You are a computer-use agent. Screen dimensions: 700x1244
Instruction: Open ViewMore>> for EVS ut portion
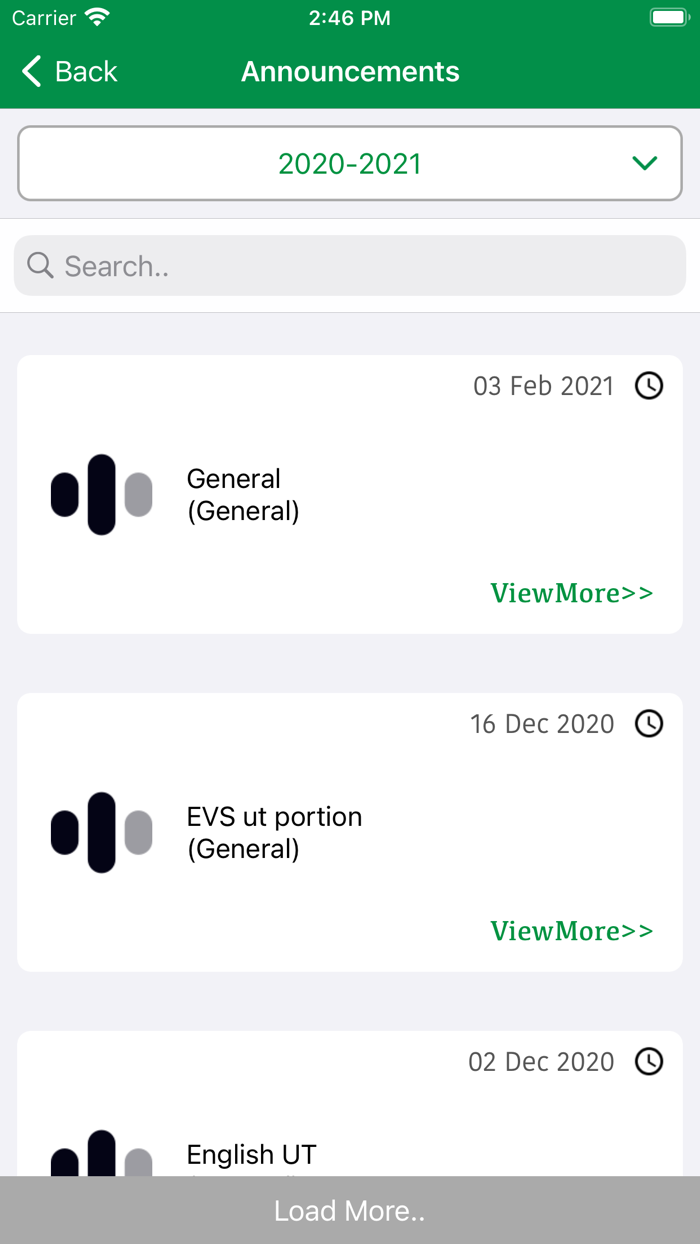tap(571, 931)
